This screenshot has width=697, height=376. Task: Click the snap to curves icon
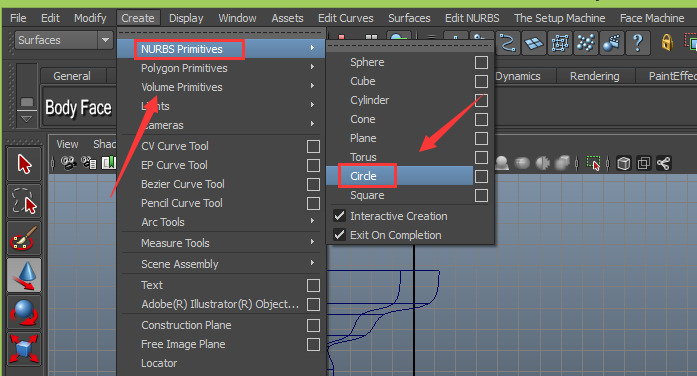pos(508,43)
